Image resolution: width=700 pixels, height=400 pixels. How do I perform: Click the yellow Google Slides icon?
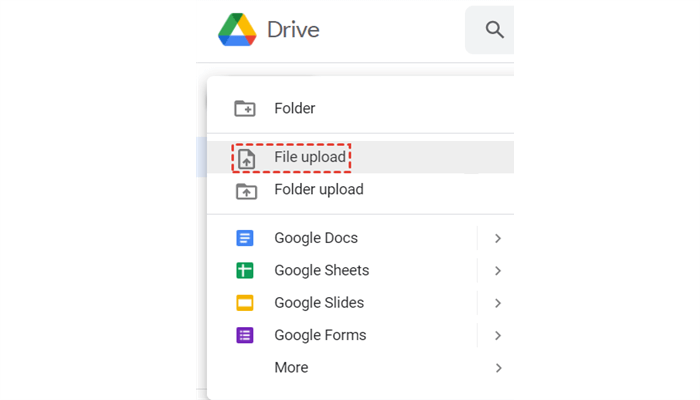[245, 303]
